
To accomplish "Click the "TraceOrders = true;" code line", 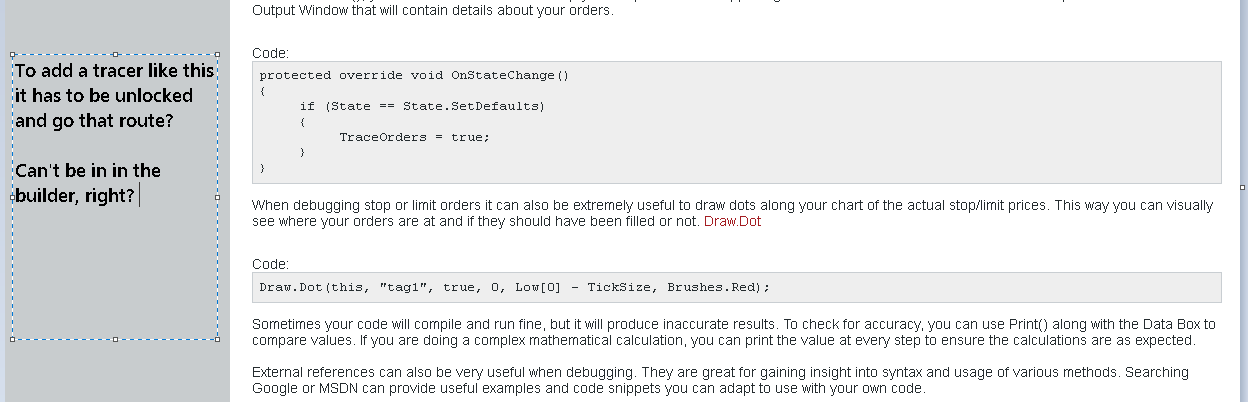I will coord(414,137).
